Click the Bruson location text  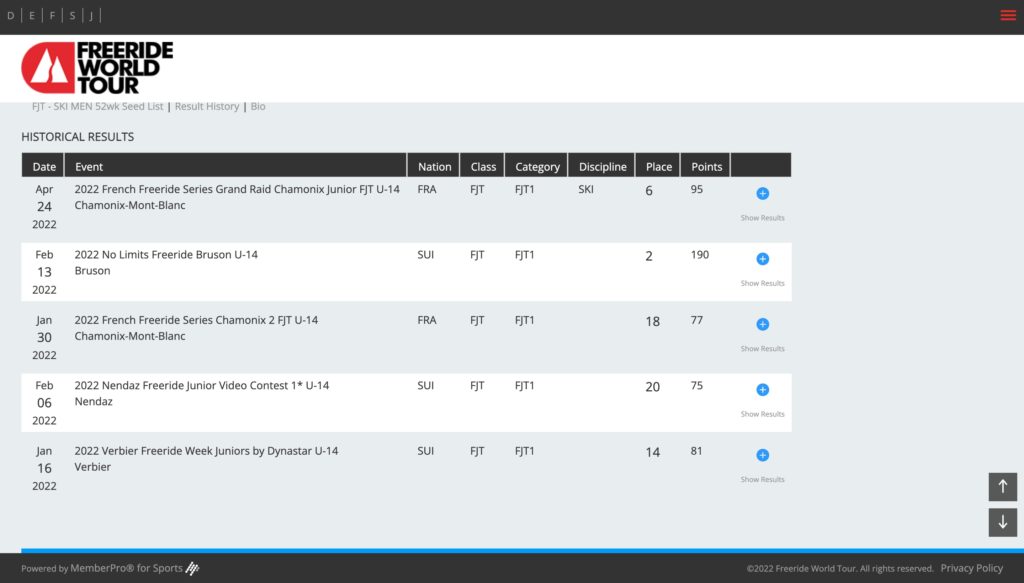[x=92, y=271]
